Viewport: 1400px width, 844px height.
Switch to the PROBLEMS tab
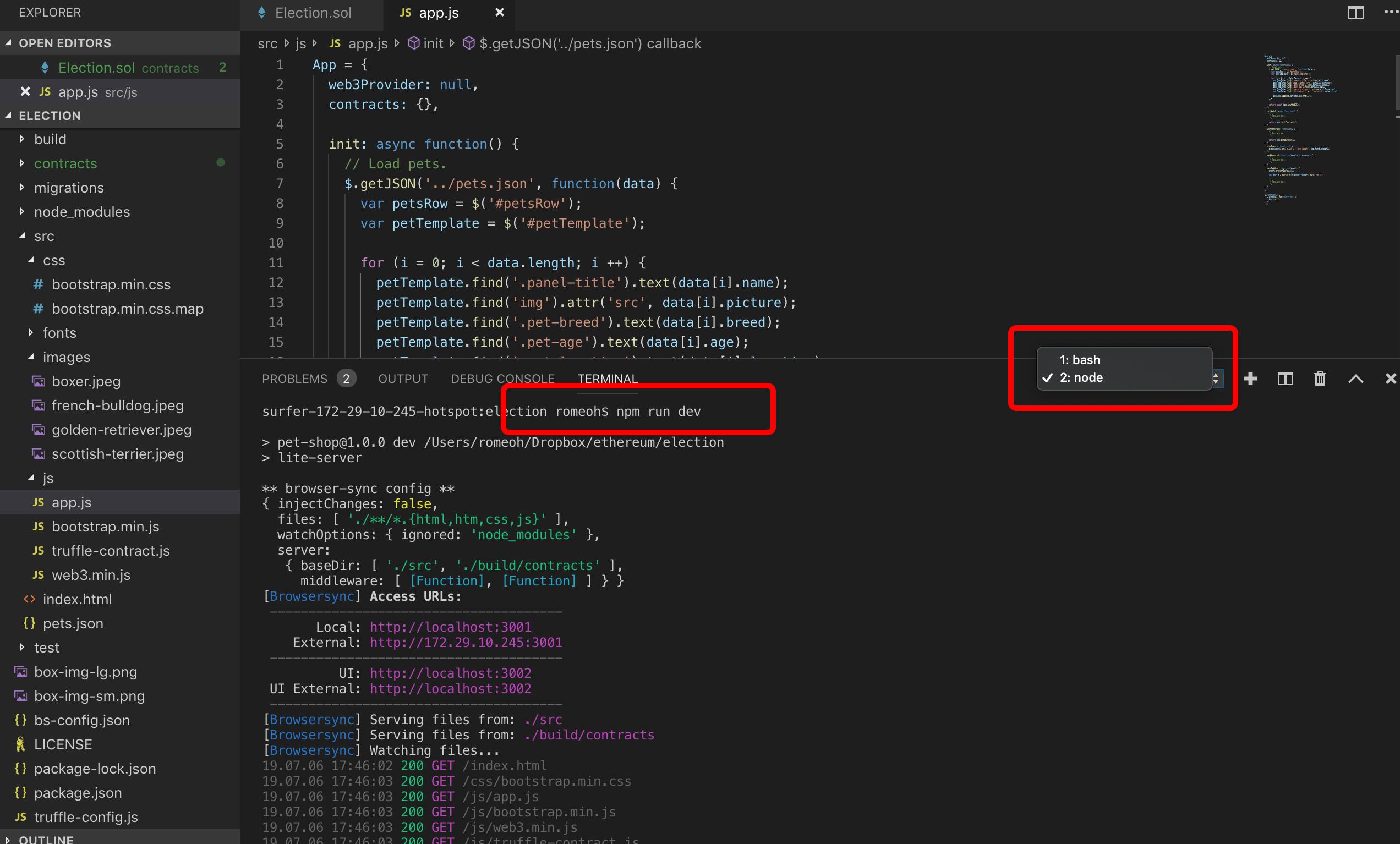tap(294, 379)
